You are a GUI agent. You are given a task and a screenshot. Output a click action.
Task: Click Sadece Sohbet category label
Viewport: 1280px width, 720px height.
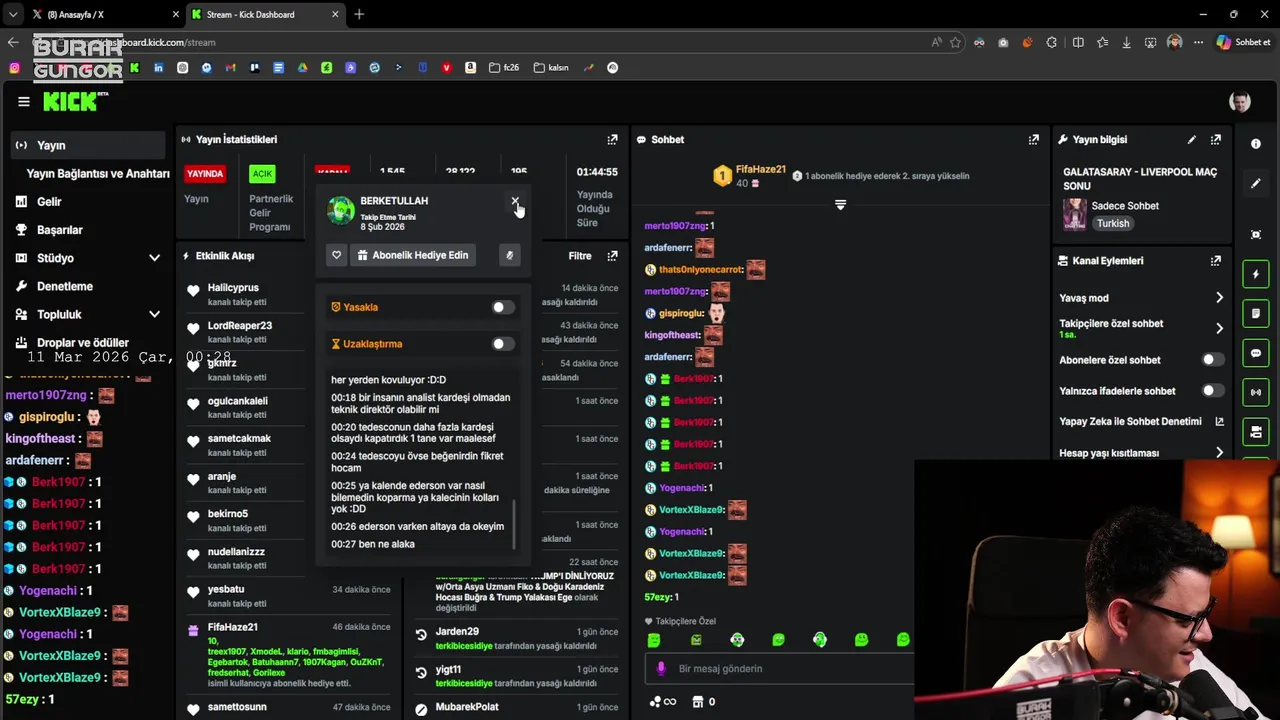(1125, 206)
